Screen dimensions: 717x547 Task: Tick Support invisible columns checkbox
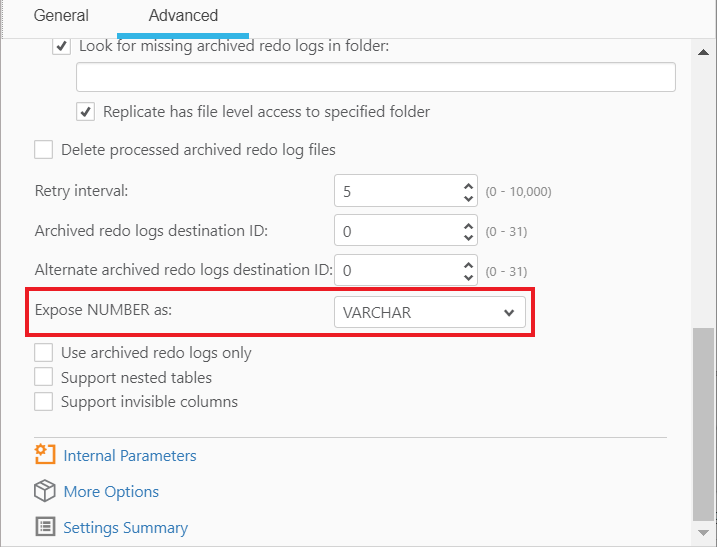43,401
